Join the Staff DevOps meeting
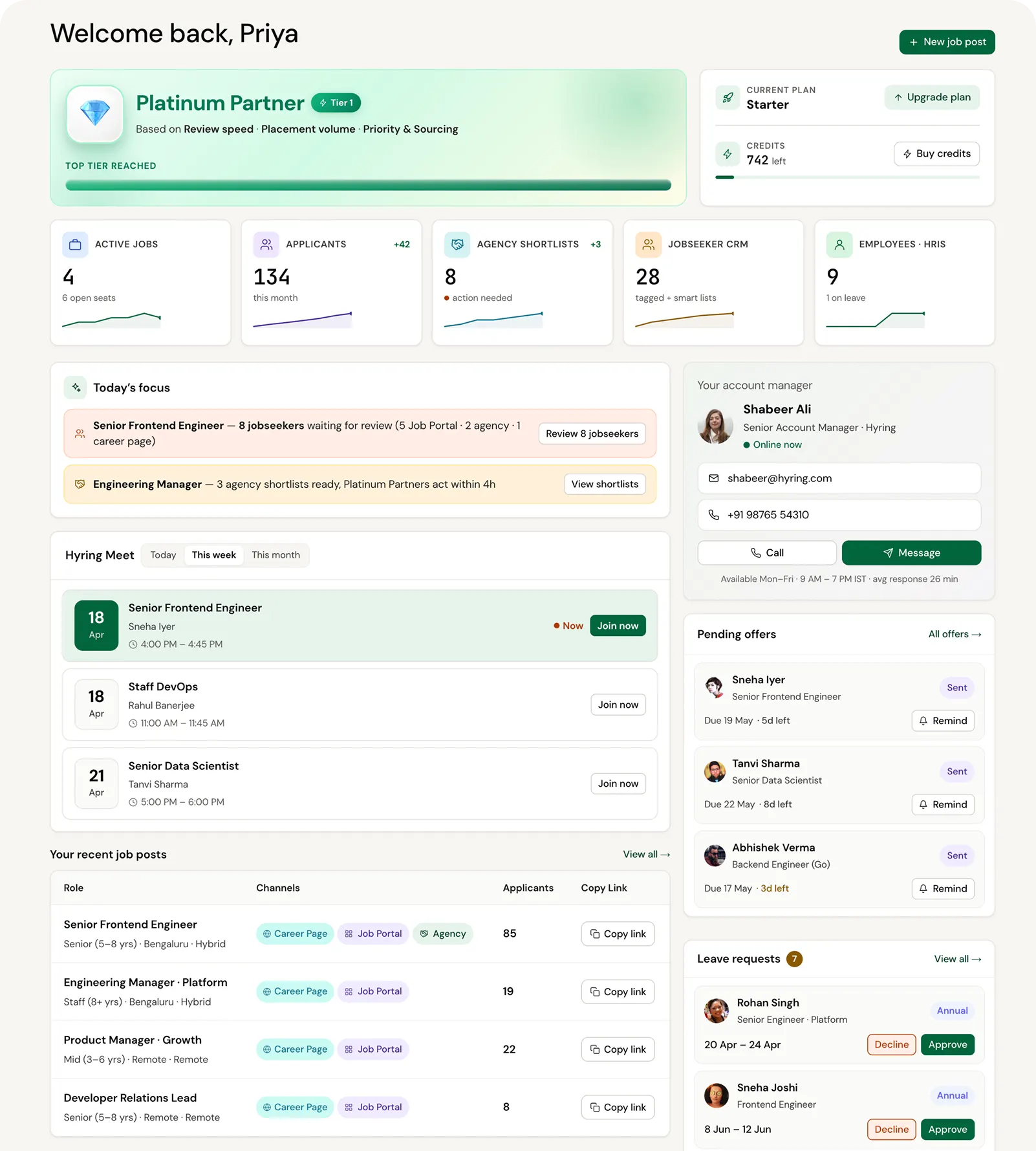Image resolution: width=1036 pixels, height=1151 pixels. (618, 705)
